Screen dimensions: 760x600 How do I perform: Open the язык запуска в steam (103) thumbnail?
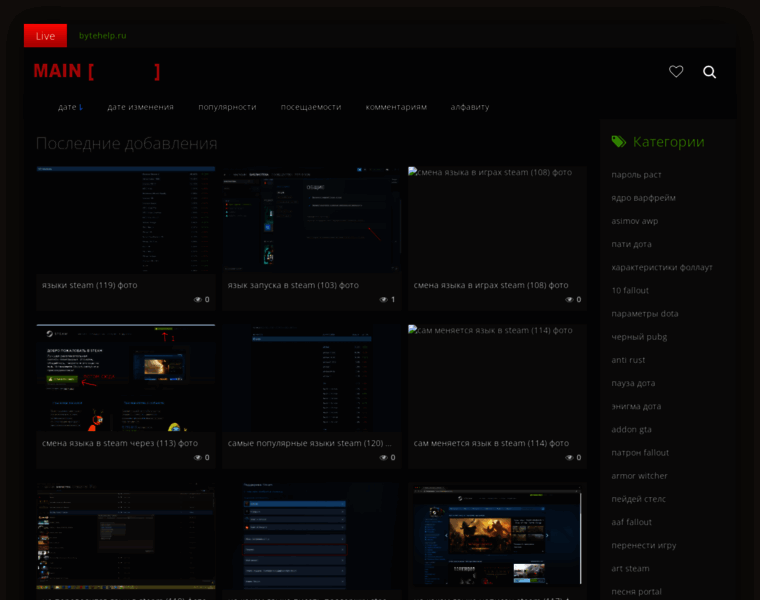tap(312, 220)
